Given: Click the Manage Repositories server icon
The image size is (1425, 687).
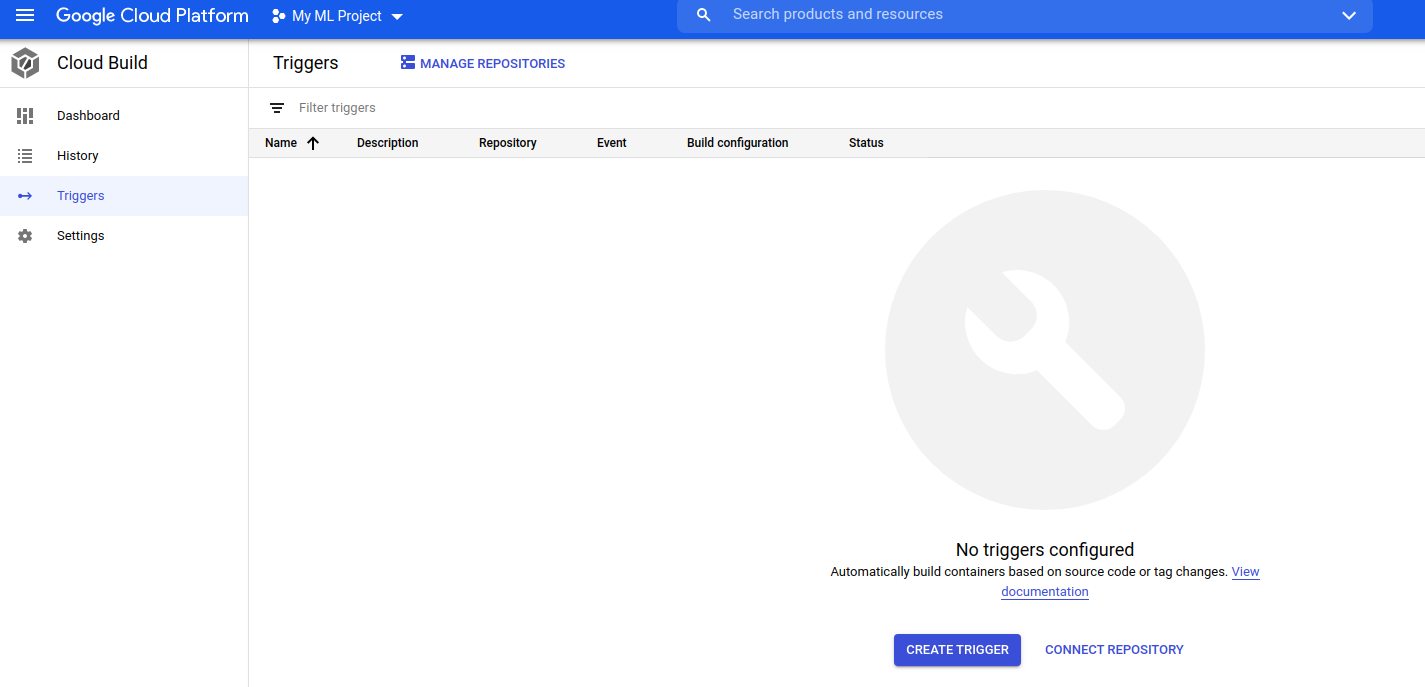Looking at the screenshot, I should [x=408, y=63].
